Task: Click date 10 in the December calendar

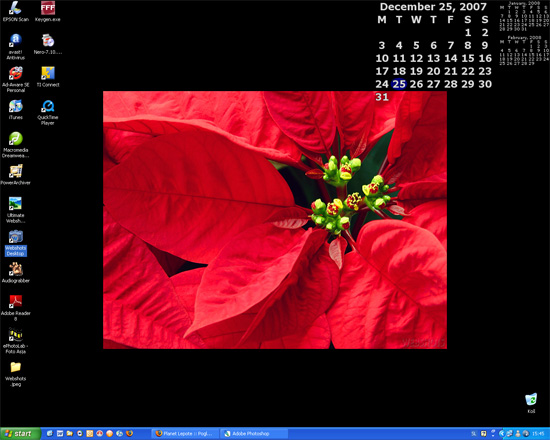Action: pos(382,58)
